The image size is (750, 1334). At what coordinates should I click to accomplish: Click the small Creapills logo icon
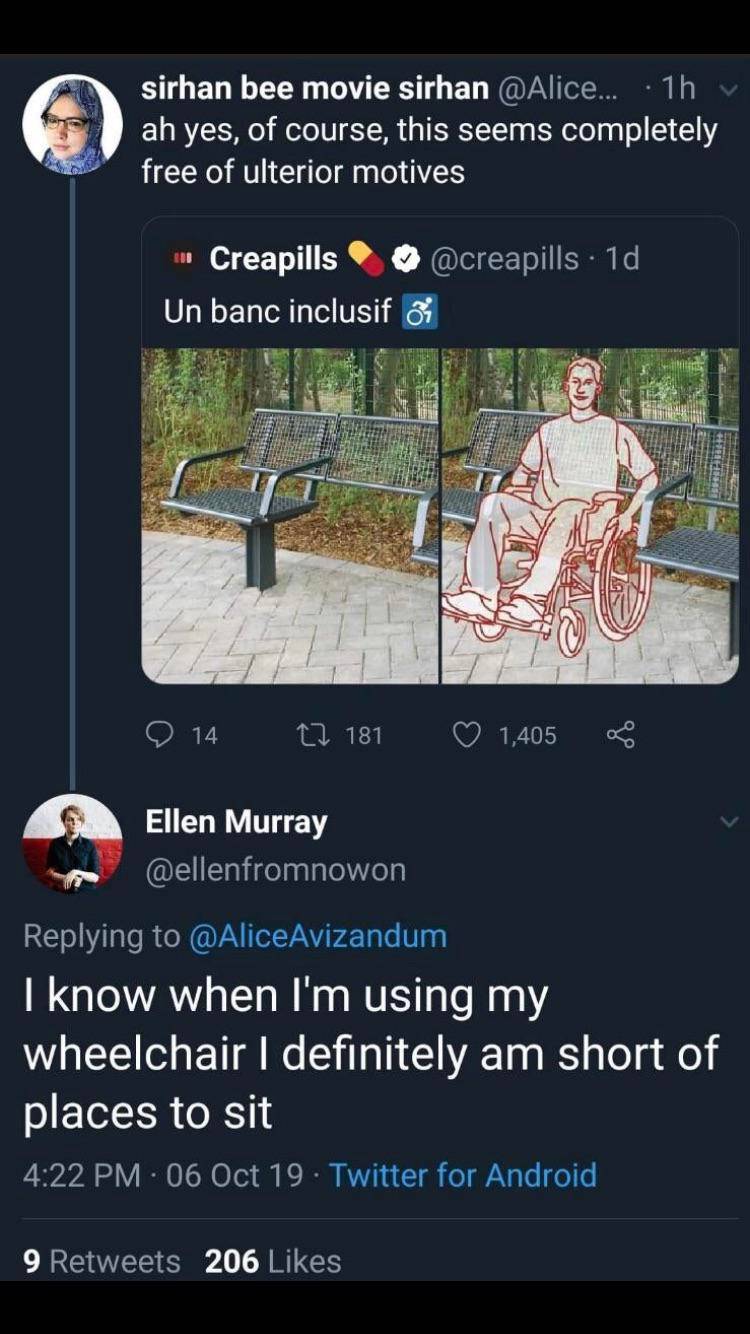click(x=182, y=259)
